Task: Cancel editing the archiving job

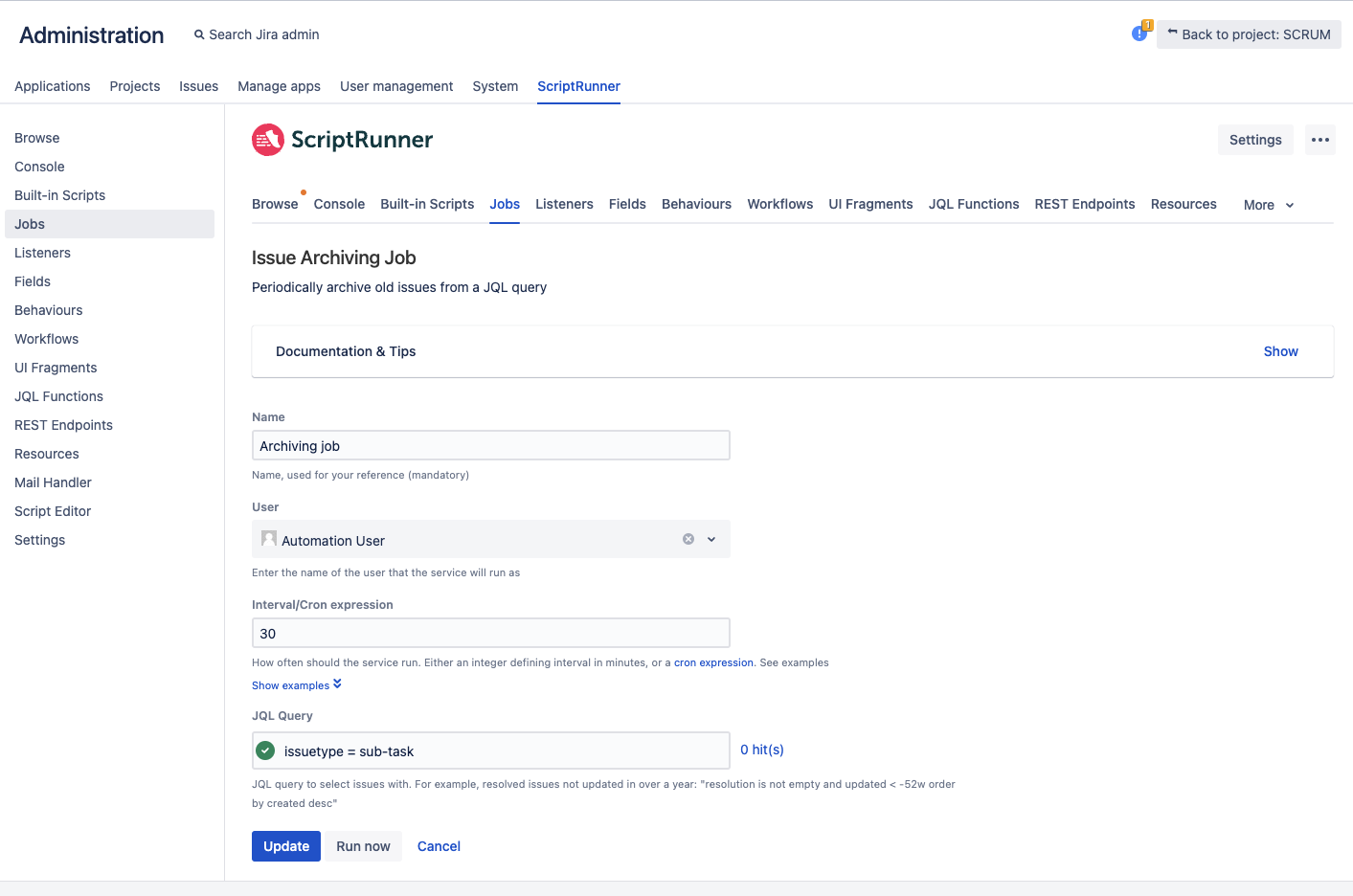Action: tap(439, 846)
